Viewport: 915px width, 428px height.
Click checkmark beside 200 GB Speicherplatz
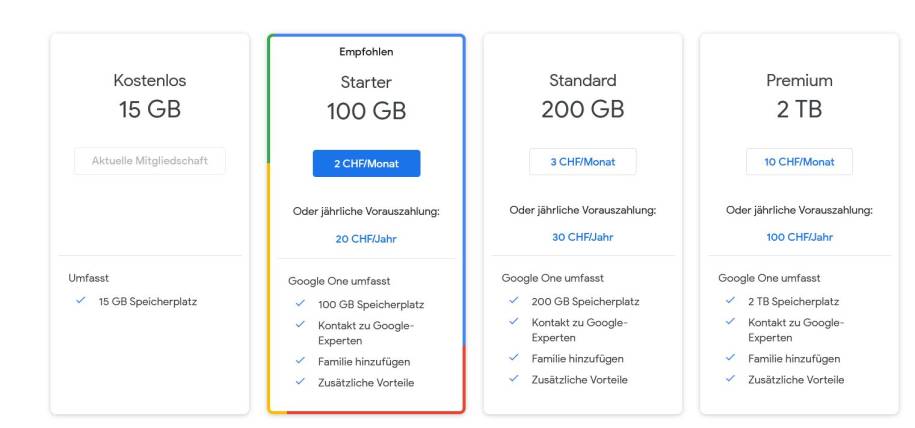(514, 301)
